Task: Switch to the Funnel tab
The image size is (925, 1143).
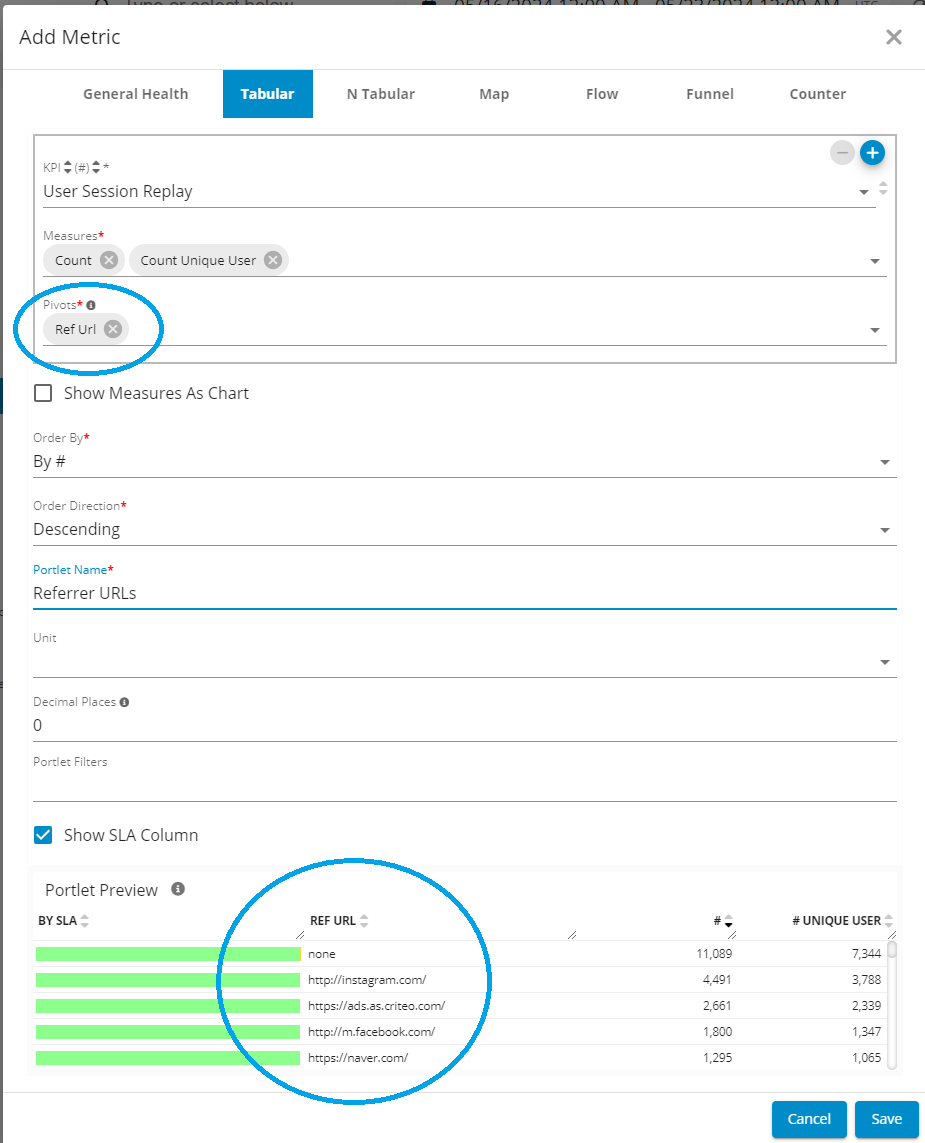Action: [709, 94]
